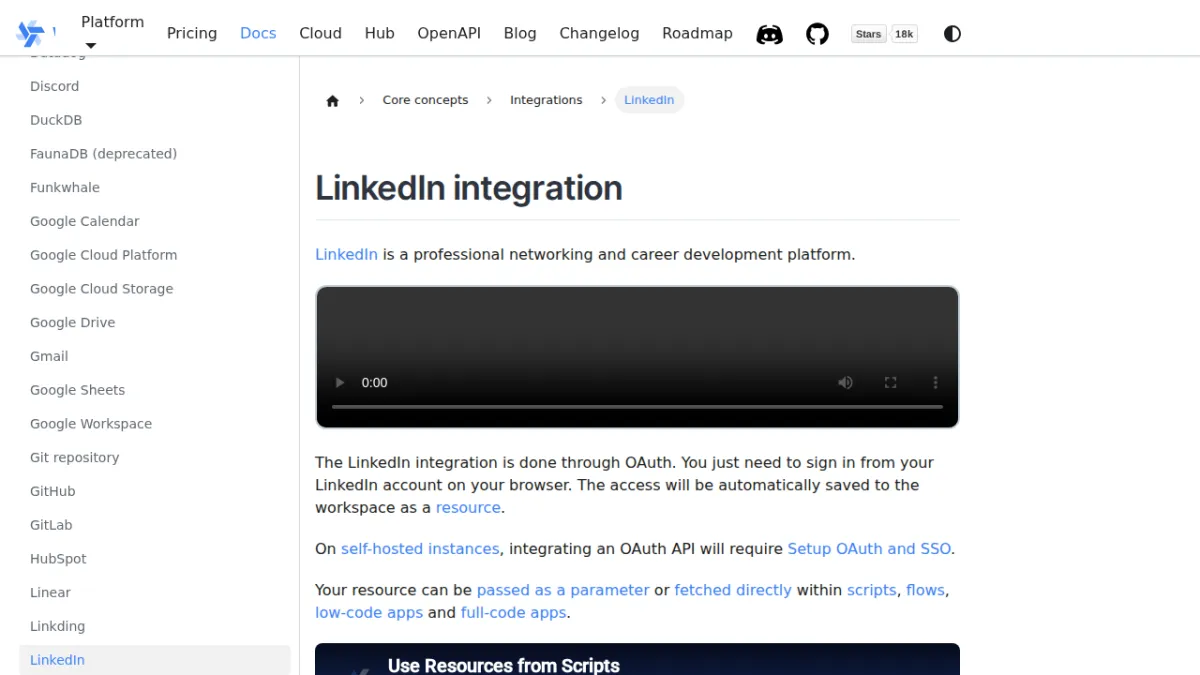Screen dimensions: 1200x675
Task: Open the 'fetched directly' link
Action: point(733,590)
